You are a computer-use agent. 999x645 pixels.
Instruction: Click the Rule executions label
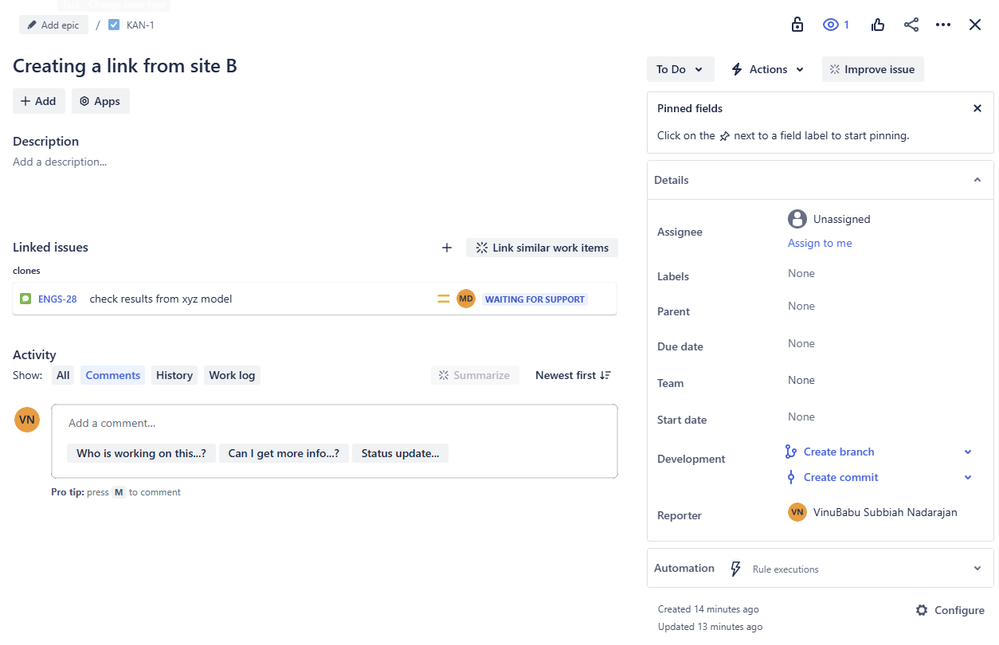(785, 570)
